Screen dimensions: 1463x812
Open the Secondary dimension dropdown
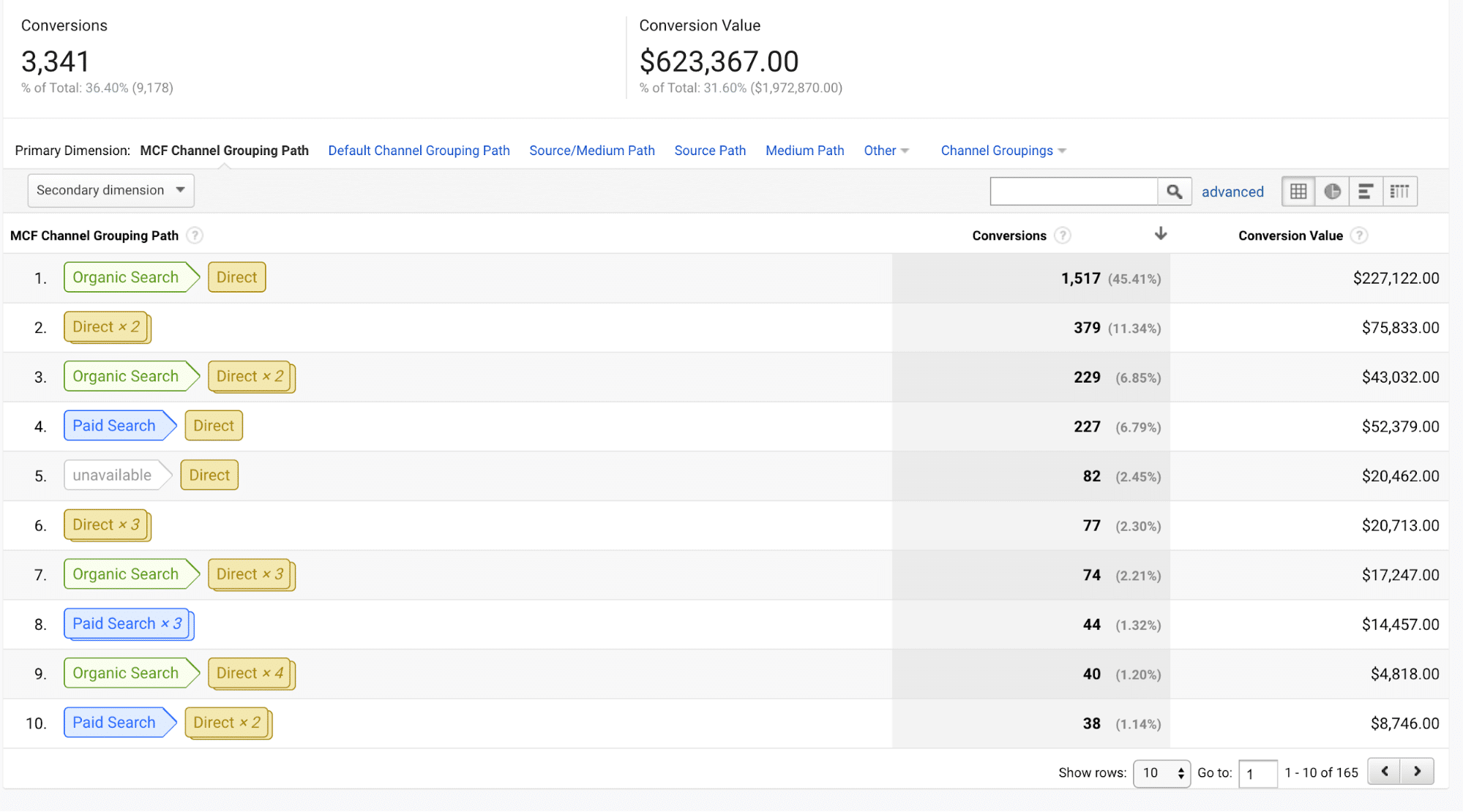[x=111, y=190]
